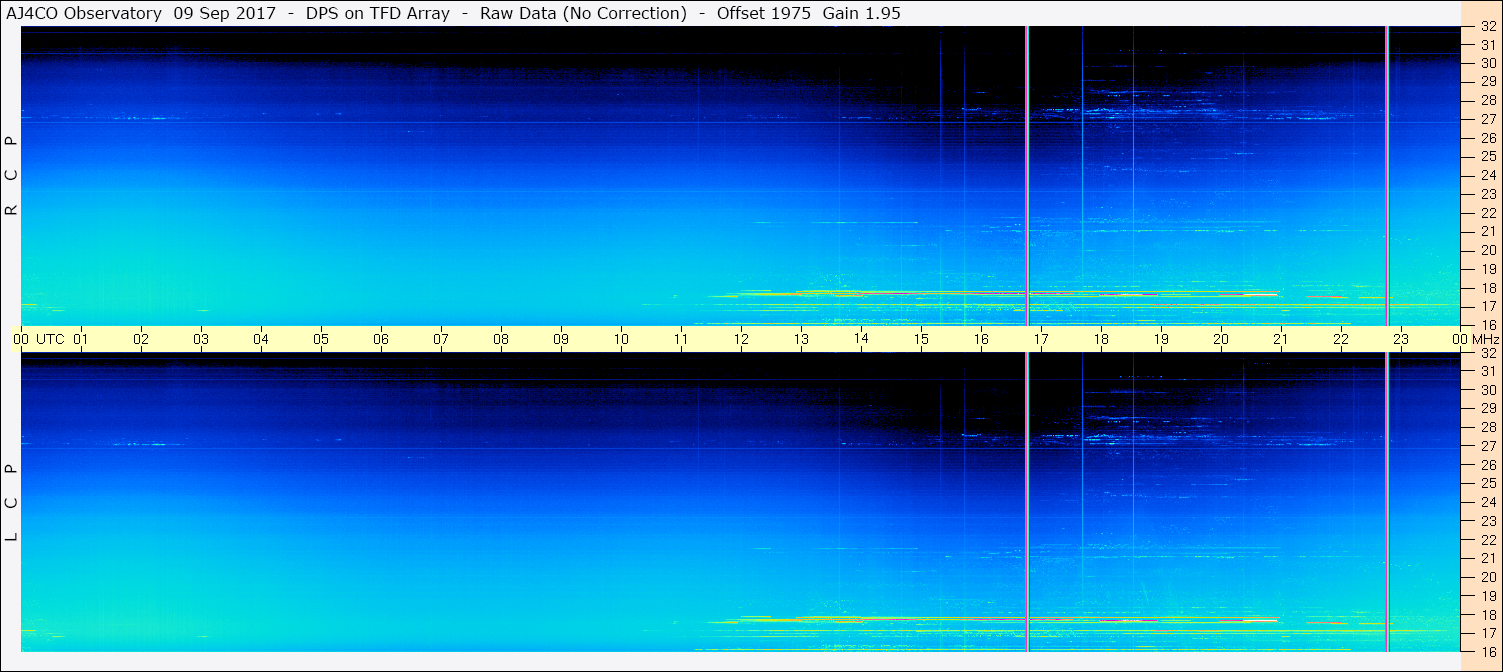
Task: Click the 16 MHz tick of LCP scale
Action: [x=1487, y=651]
